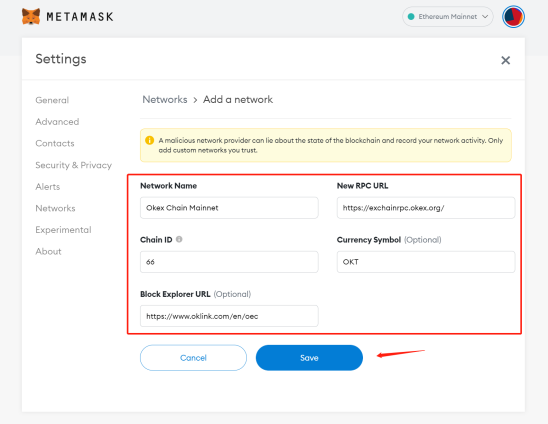Close the Settings panel with X
The height and width of the screenshot is (424, 548).
(505, 60)
